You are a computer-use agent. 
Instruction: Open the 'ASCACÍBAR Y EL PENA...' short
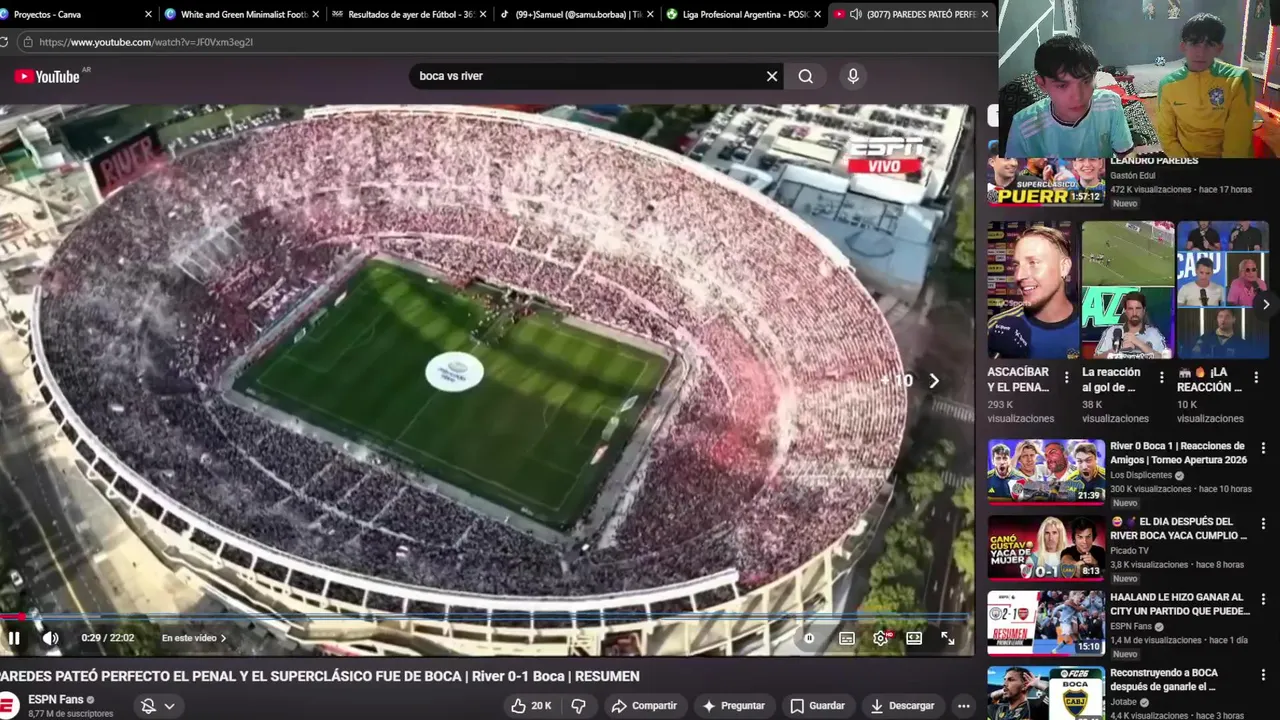(x=1034, y=290)
